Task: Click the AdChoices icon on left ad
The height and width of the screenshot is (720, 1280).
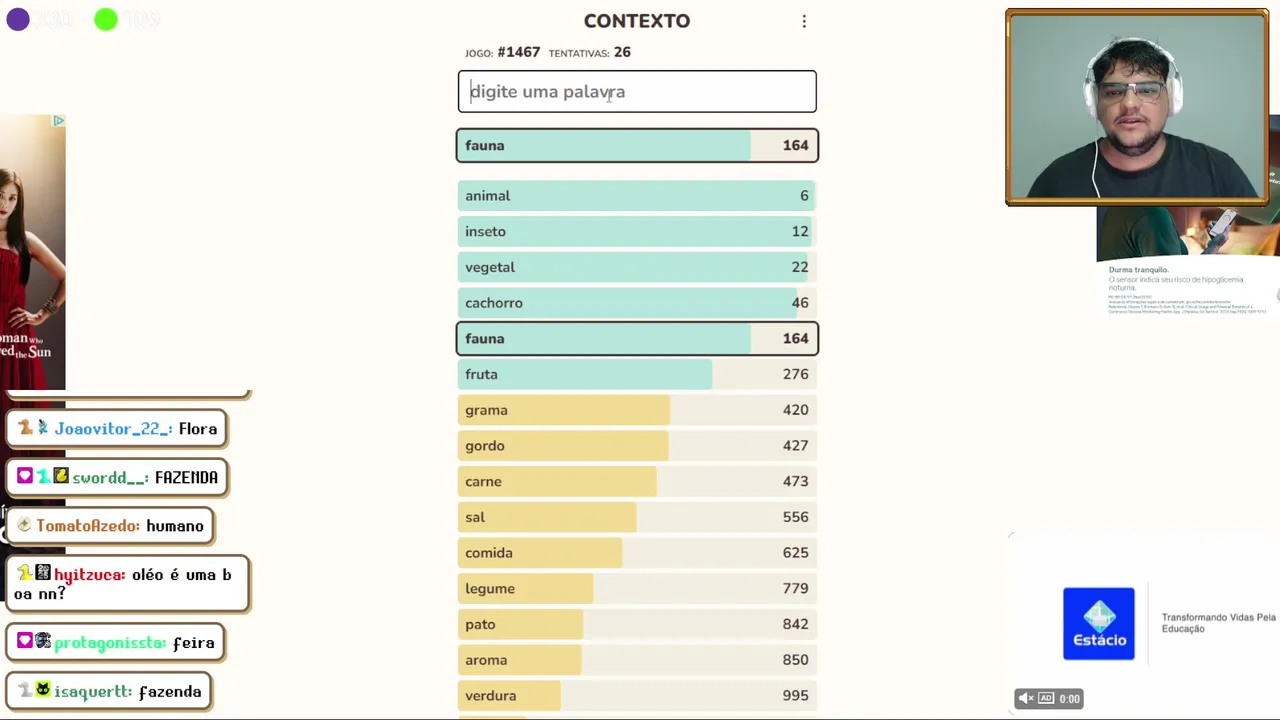Action: (x=58, y=121)
